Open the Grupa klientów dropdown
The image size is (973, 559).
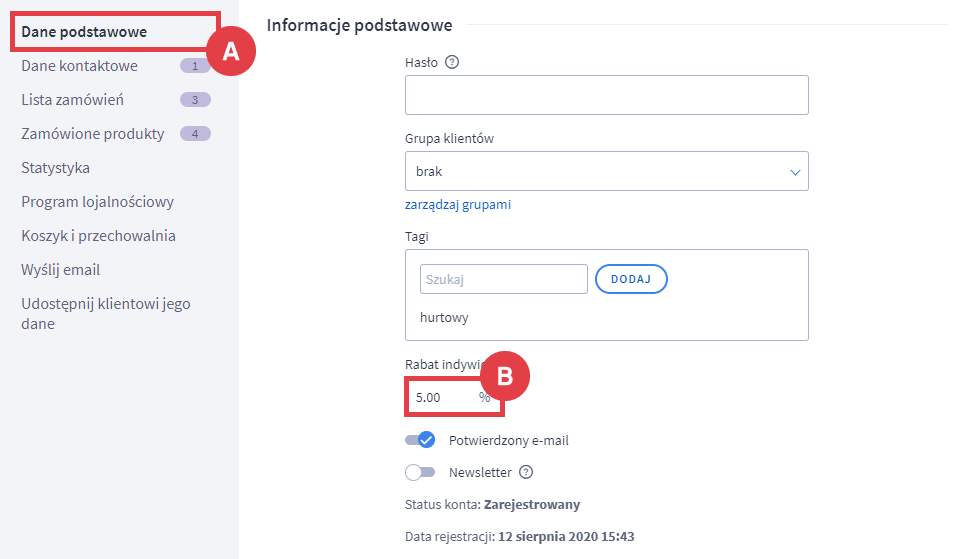pyautogui.click(x=606, y=171)
